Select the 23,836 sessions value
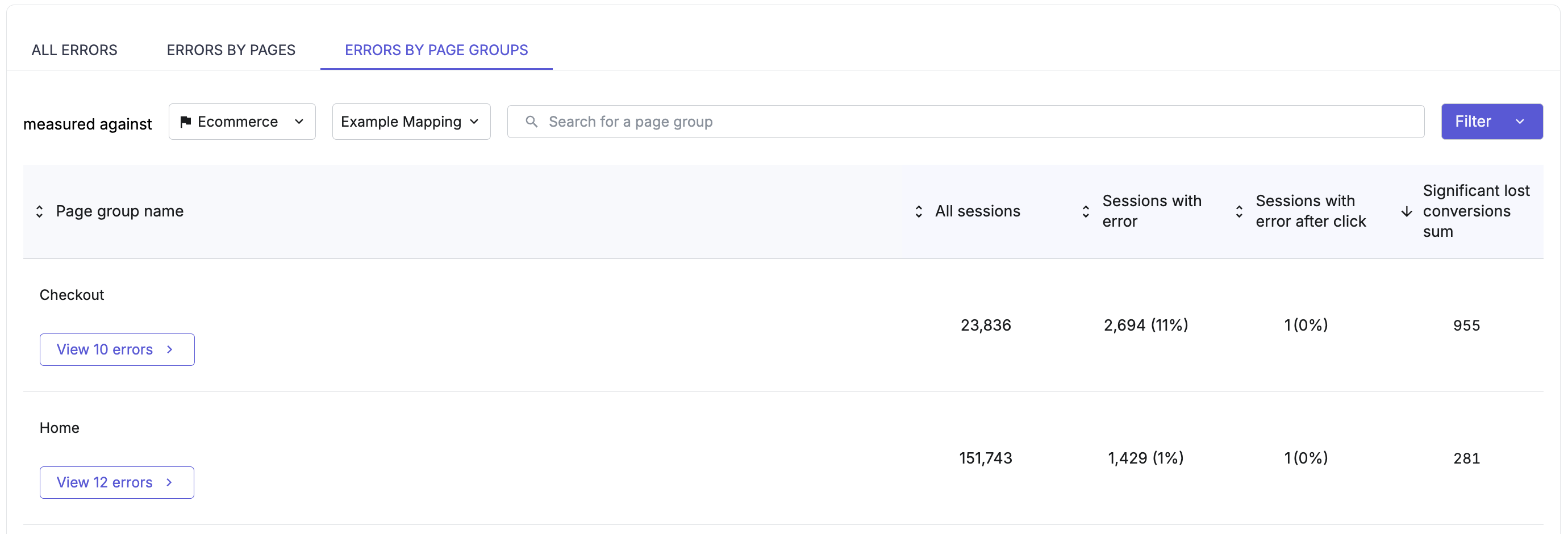The height and width of the screenshot is (534, 1568). coord(986,325)
